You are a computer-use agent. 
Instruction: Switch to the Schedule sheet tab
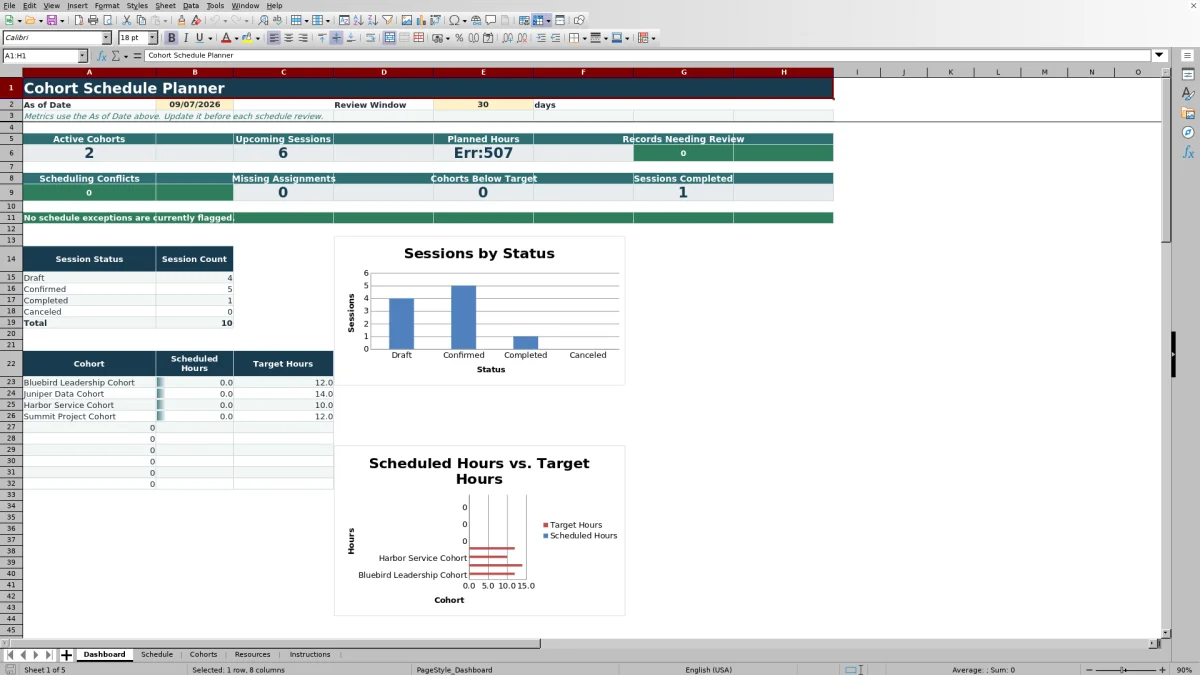click(x=157, y=655)
